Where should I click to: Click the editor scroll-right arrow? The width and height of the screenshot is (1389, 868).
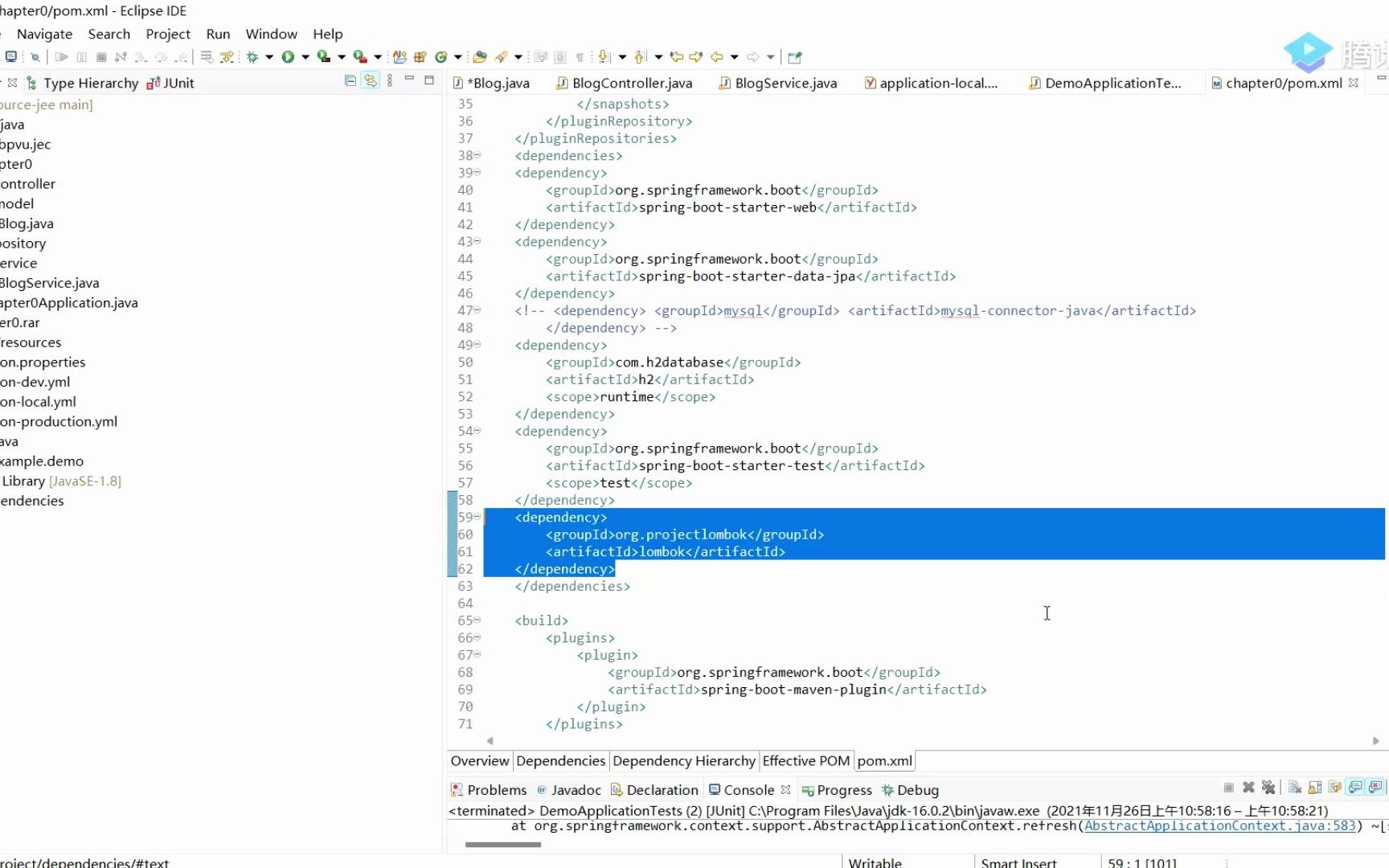(x=1375, y=741)
